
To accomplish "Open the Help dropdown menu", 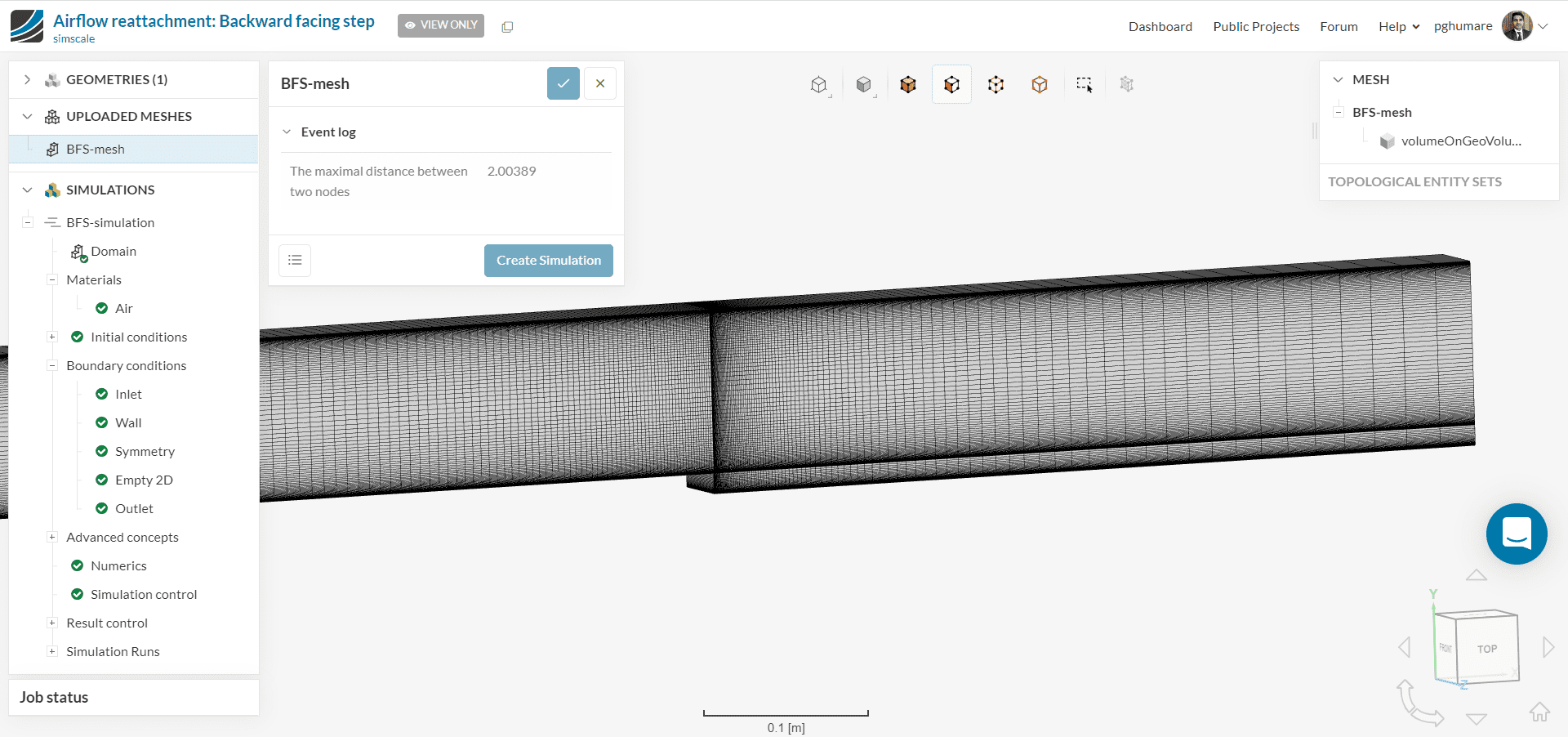I will coord(1397,26).
